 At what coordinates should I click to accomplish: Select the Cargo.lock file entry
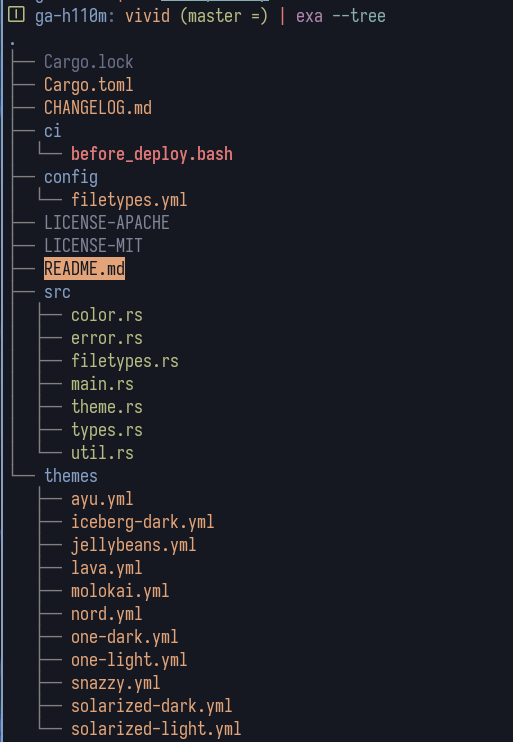(88, 62)
